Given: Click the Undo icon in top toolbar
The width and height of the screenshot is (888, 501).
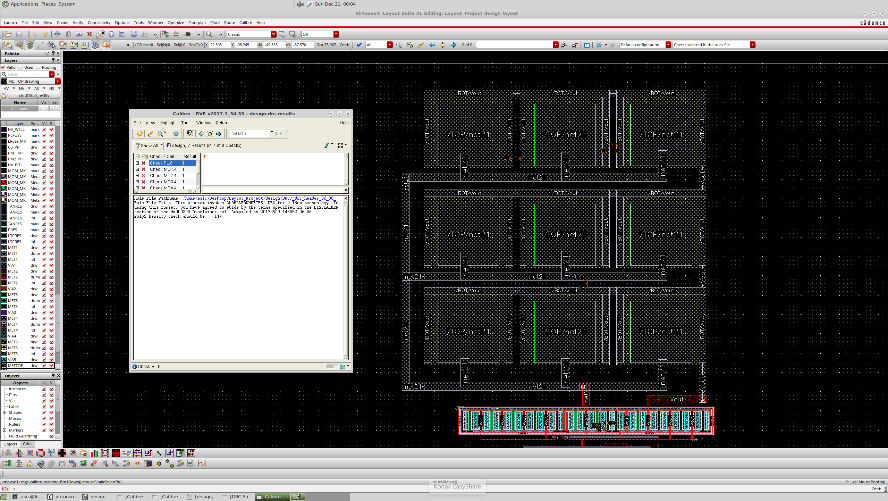Looking at the screenshot, I should click(35, 35).
